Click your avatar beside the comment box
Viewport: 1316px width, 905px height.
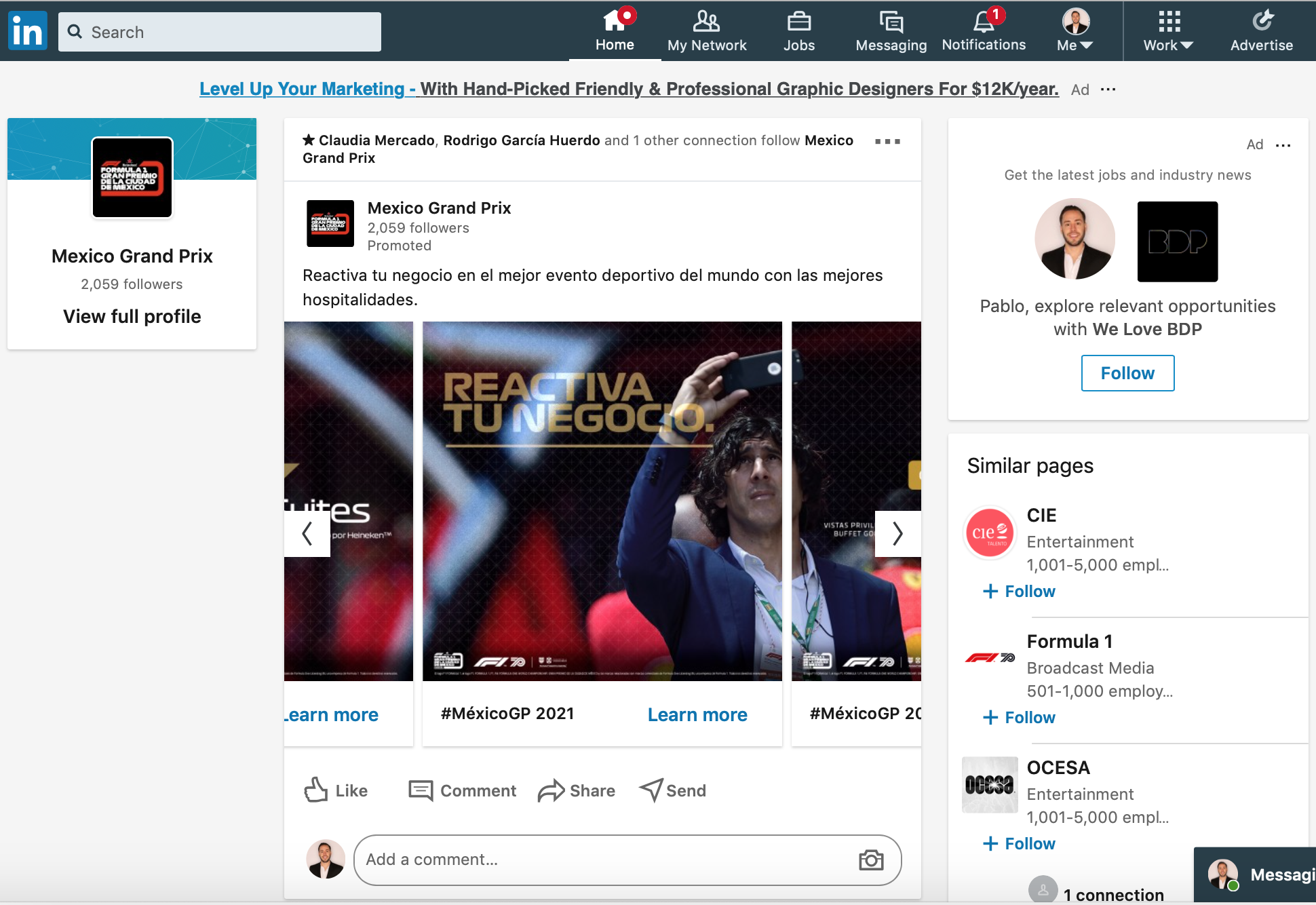[x=326, y=860]
